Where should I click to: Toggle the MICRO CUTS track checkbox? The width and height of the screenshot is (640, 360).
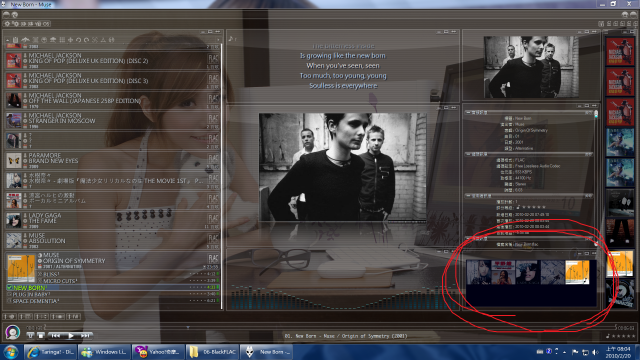coord(40,281)
